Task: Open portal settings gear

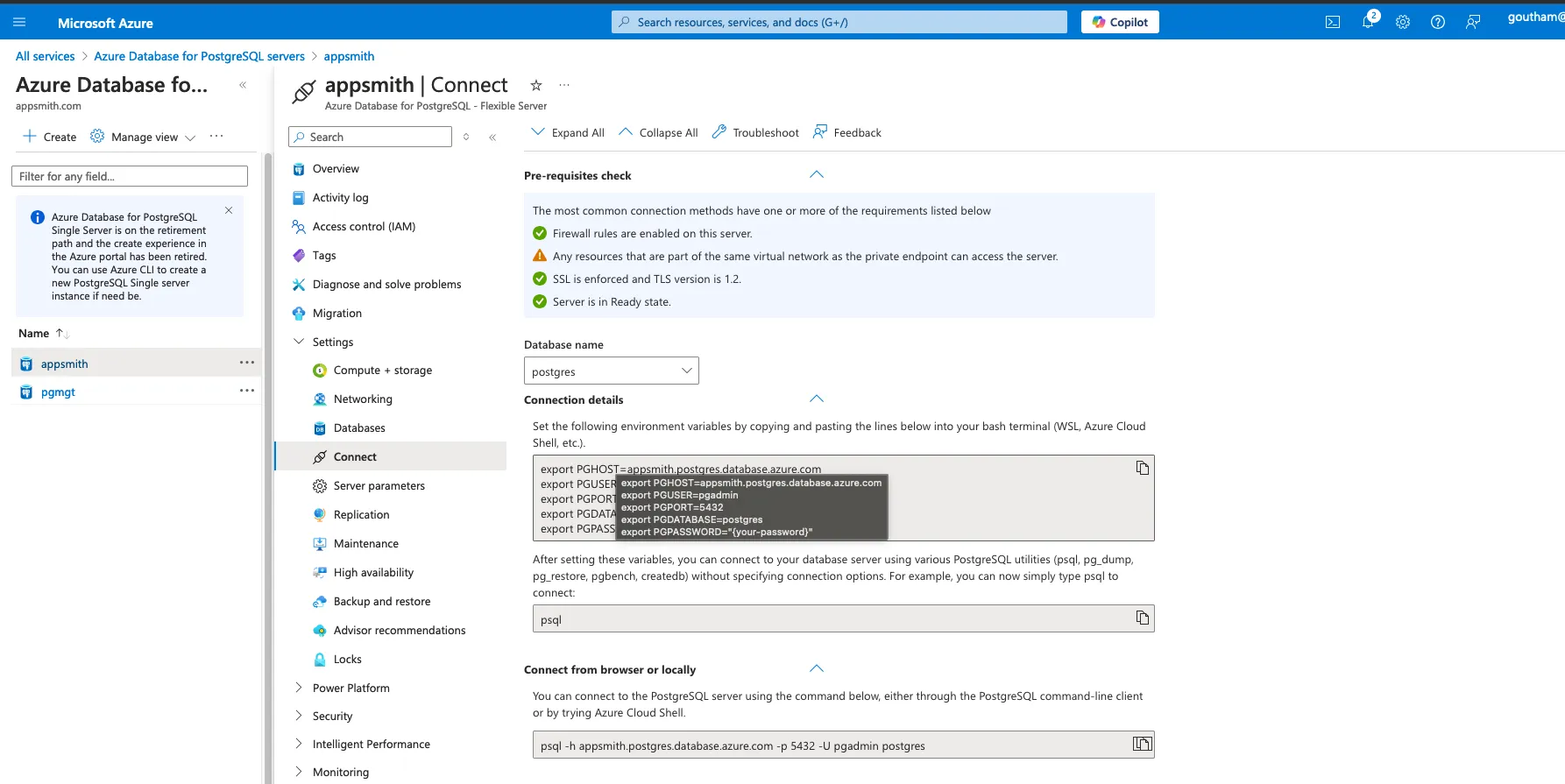Action: (x=1403, y=23)
